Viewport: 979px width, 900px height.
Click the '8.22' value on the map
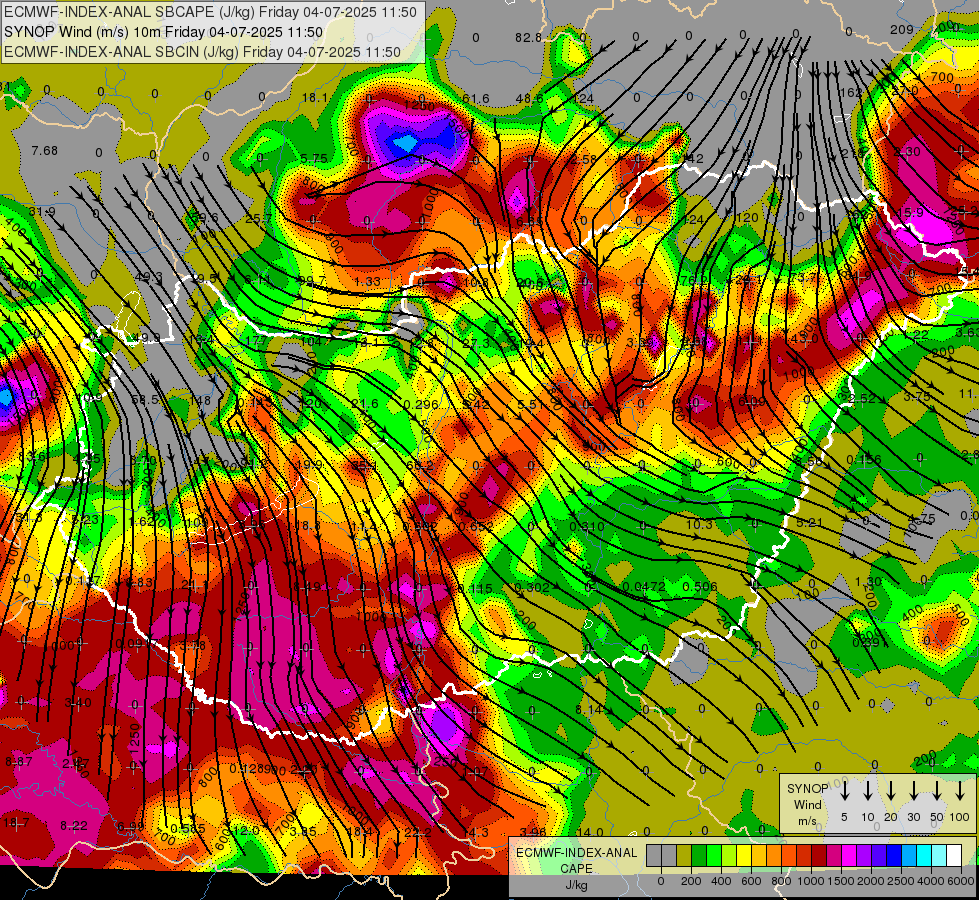74,826
